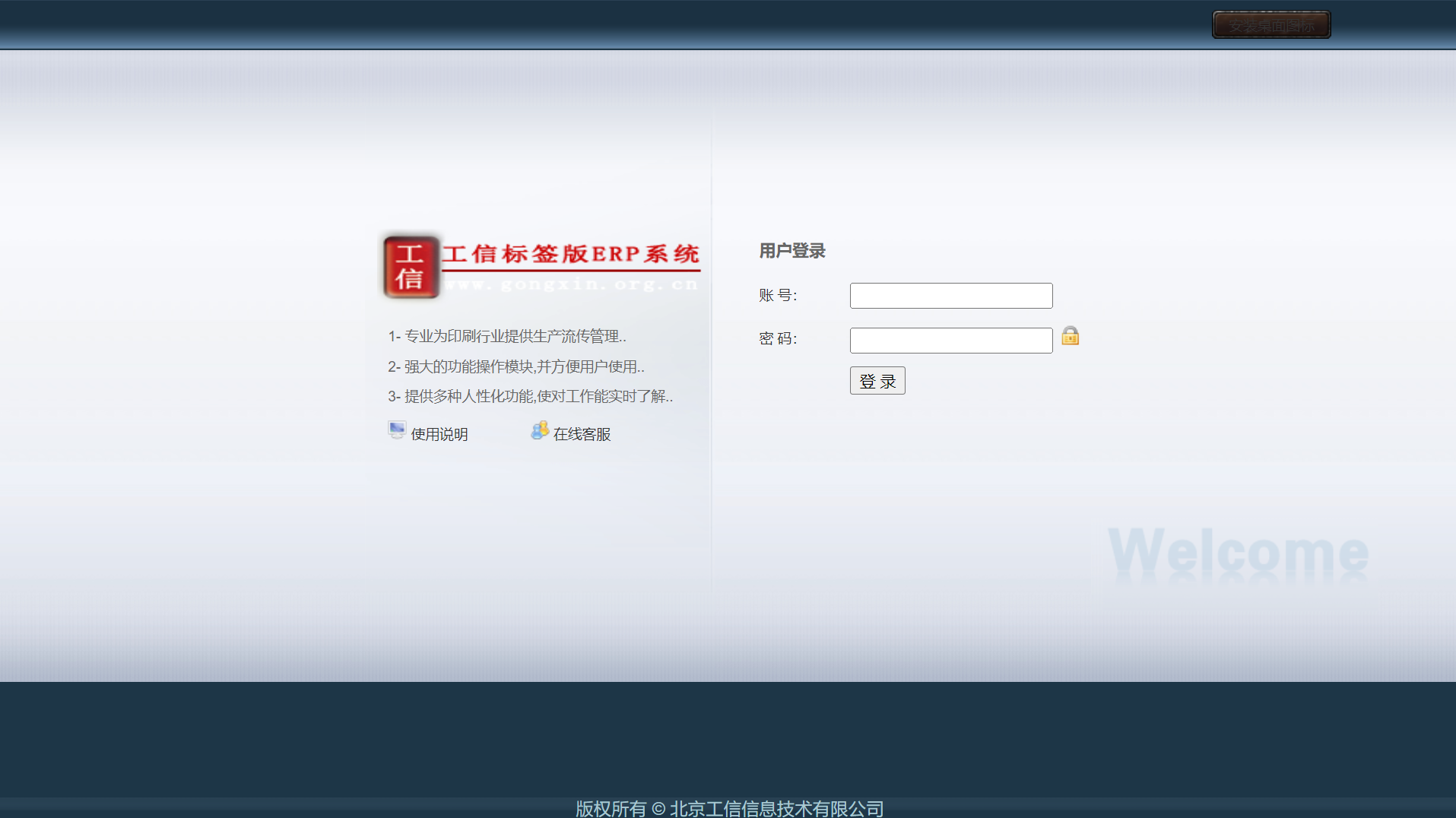Click the third feature line about 人性化功能
The image size is (1456, 818).
pyautogui.click(x=530, y=396)
